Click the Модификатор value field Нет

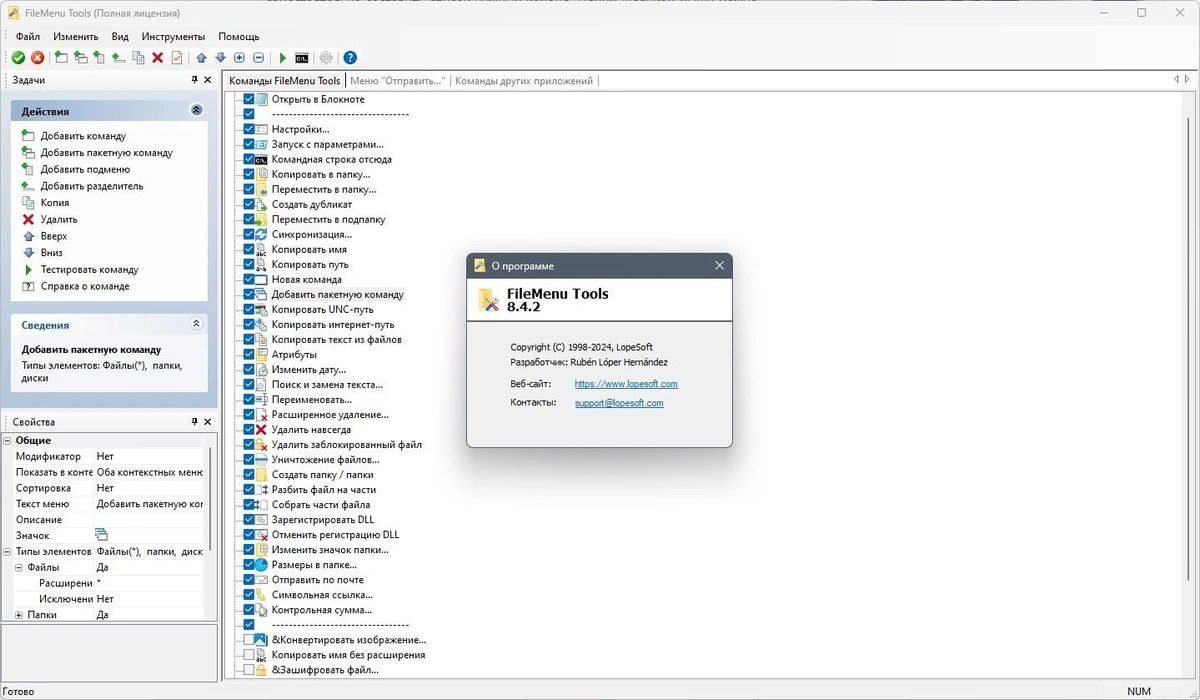[149, 456]
